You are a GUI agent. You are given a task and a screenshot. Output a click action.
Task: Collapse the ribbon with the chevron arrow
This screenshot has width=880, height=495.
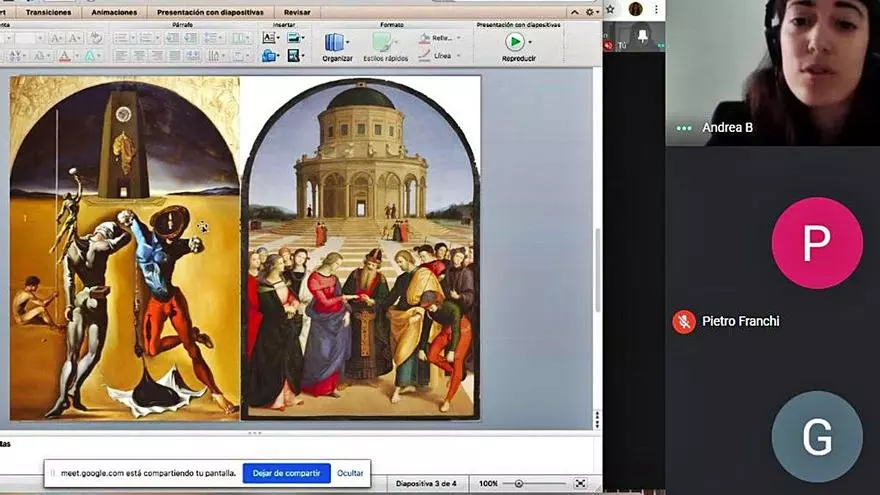point(573,12)
